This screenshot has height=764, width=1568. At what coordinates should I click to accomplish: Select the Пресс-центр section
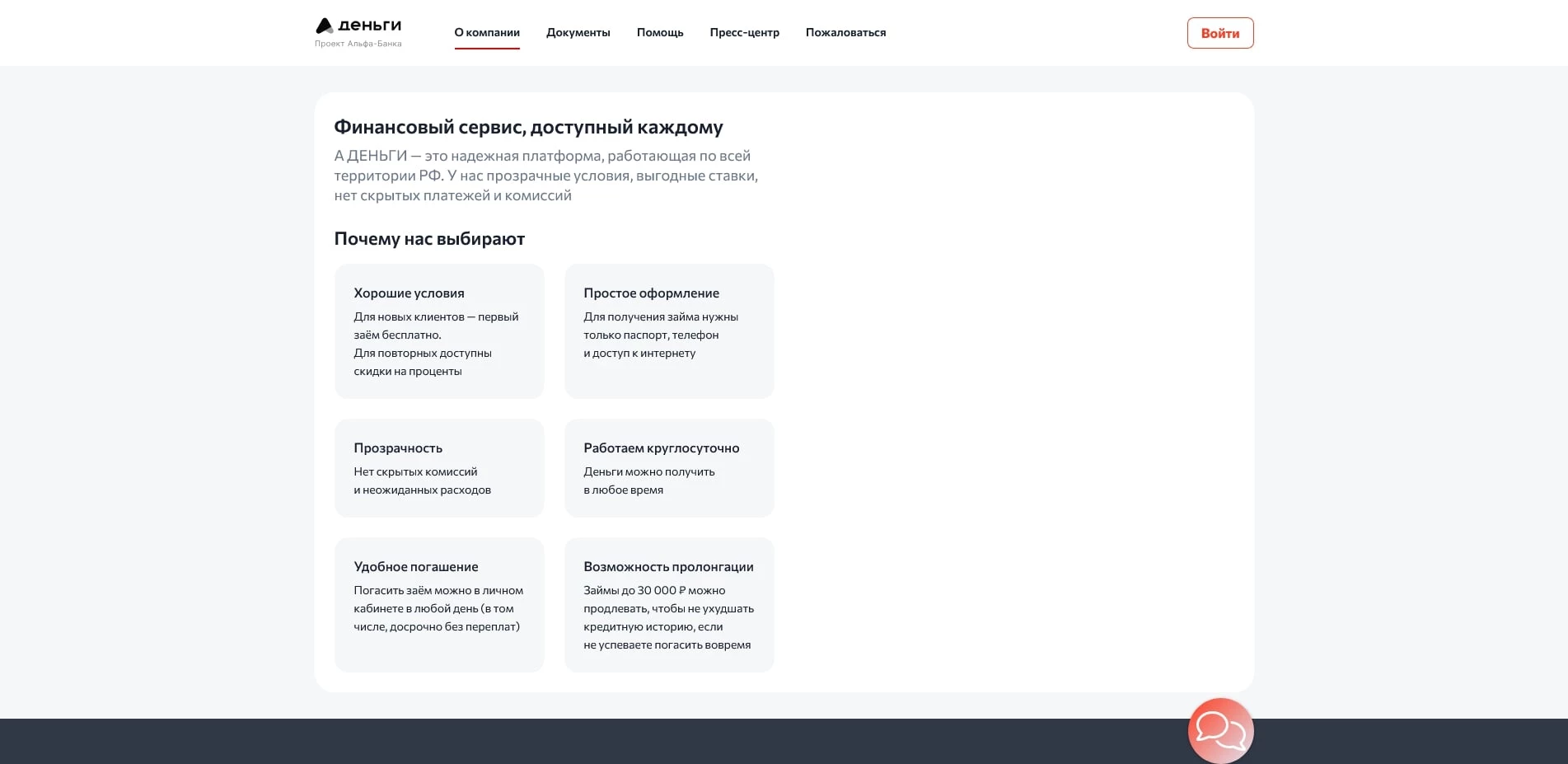point(743,32)
